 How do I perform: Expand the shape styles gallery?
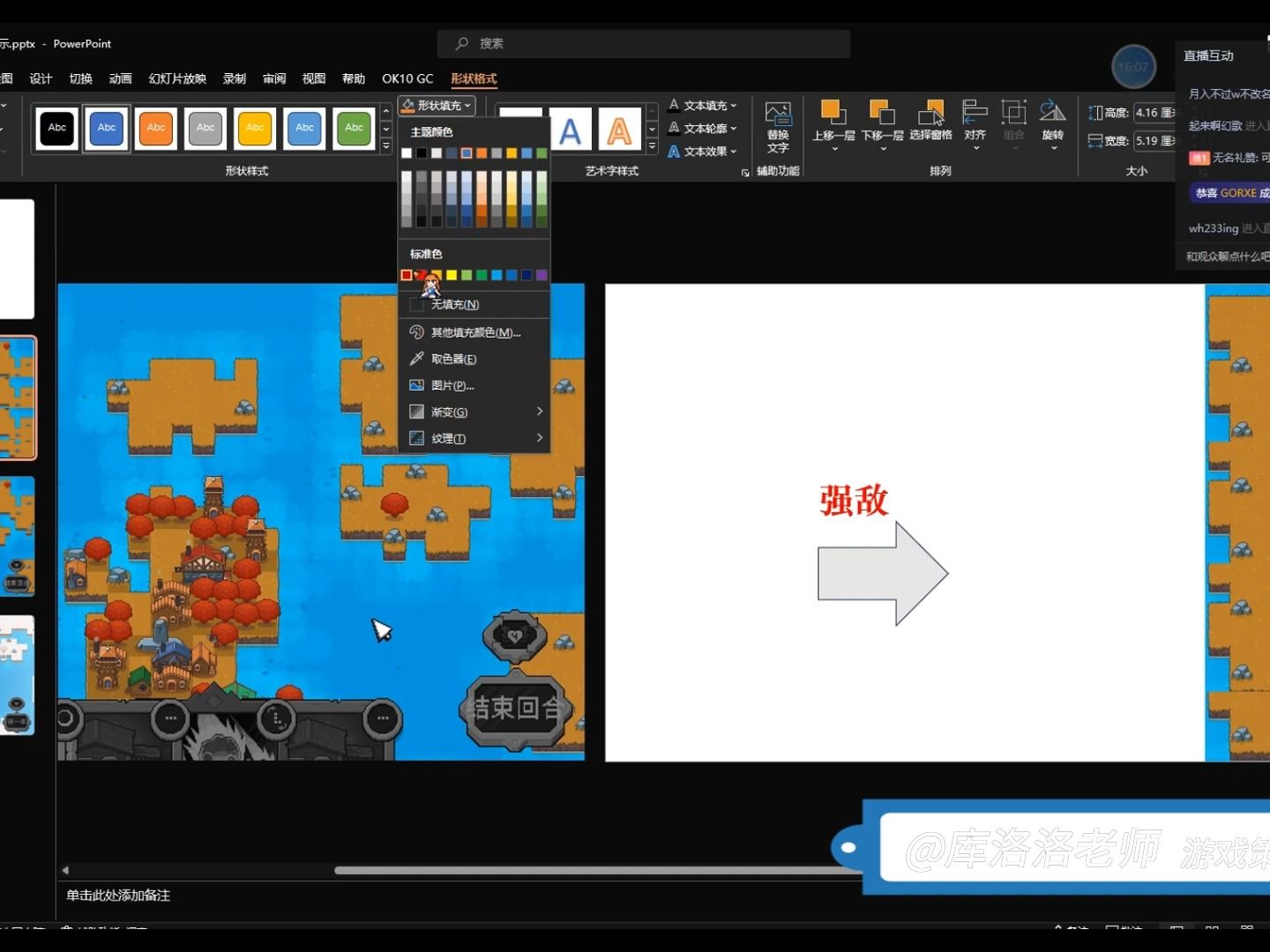(x=386, y=146)
